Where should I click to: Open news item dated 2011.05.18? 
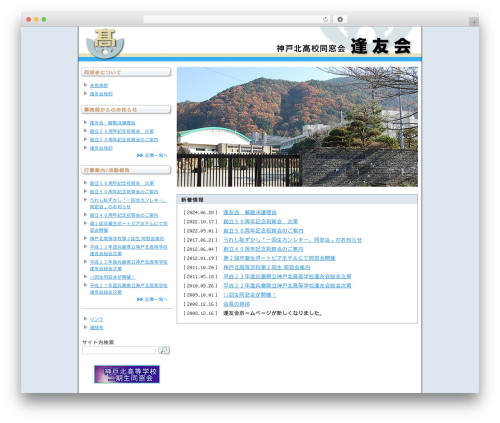click(x=287, y=276)
